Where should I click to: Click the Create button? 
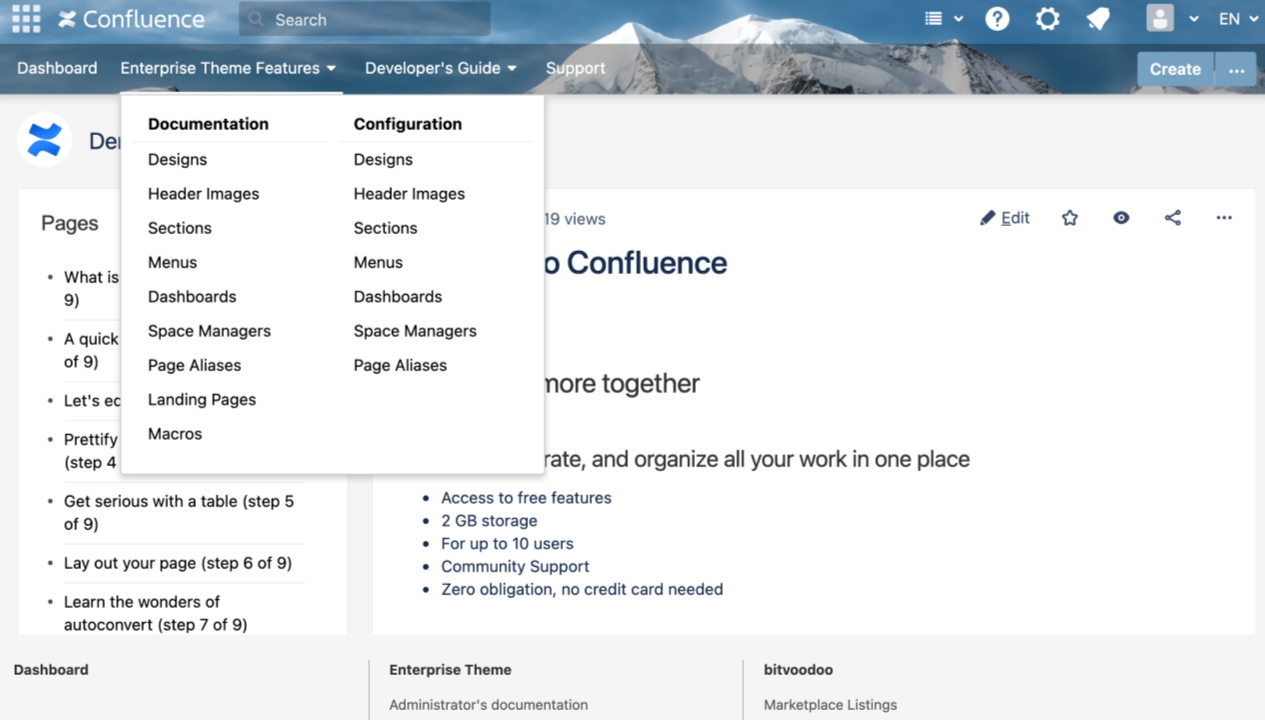click(1175, 69)
